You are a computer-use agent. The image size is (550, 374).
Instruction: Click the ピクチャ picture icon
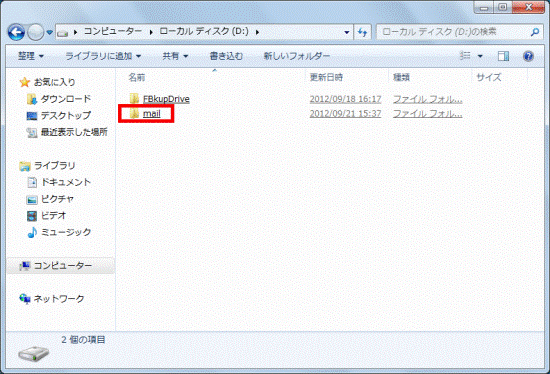(x=32, y=199)
